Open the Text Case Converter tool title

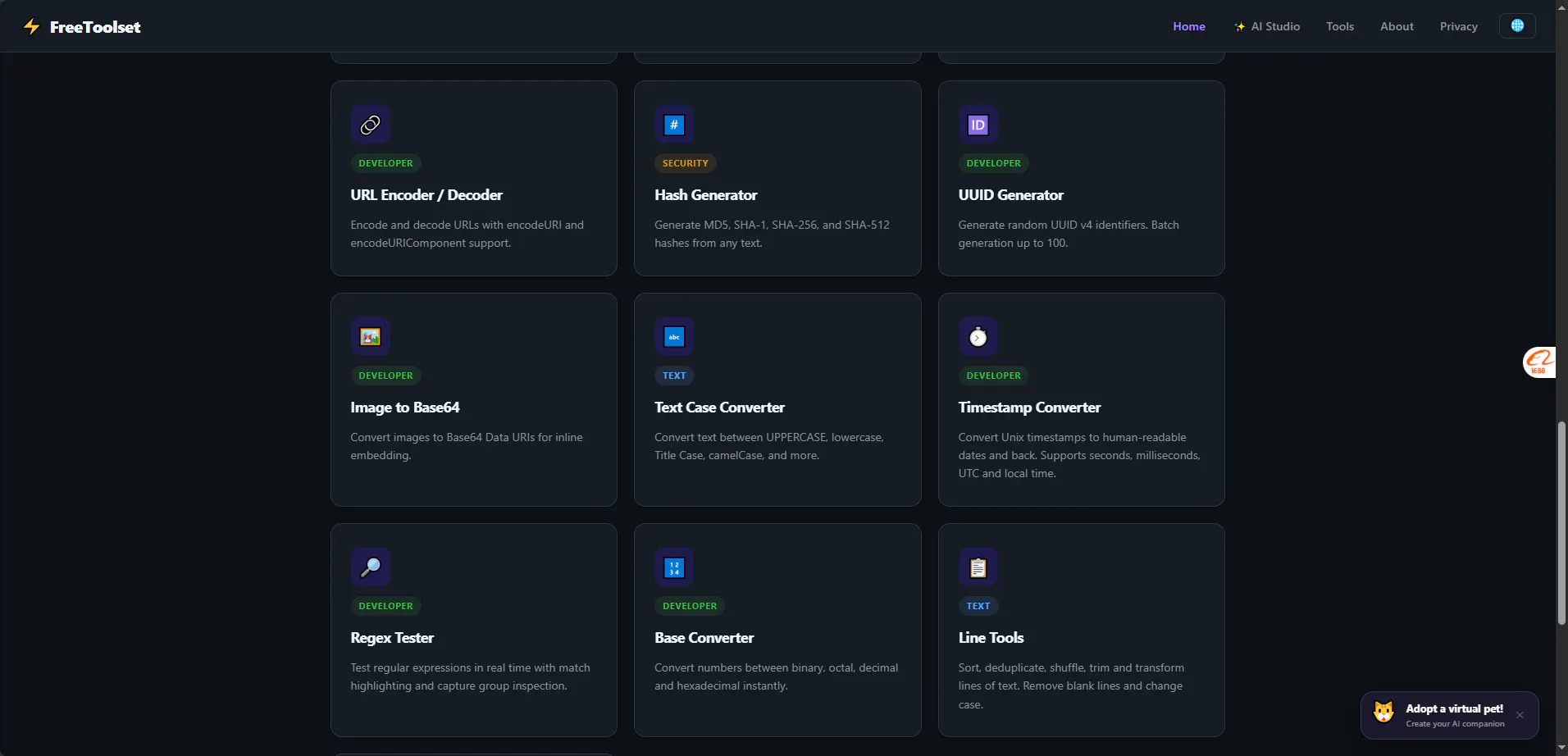click(720, 408)
